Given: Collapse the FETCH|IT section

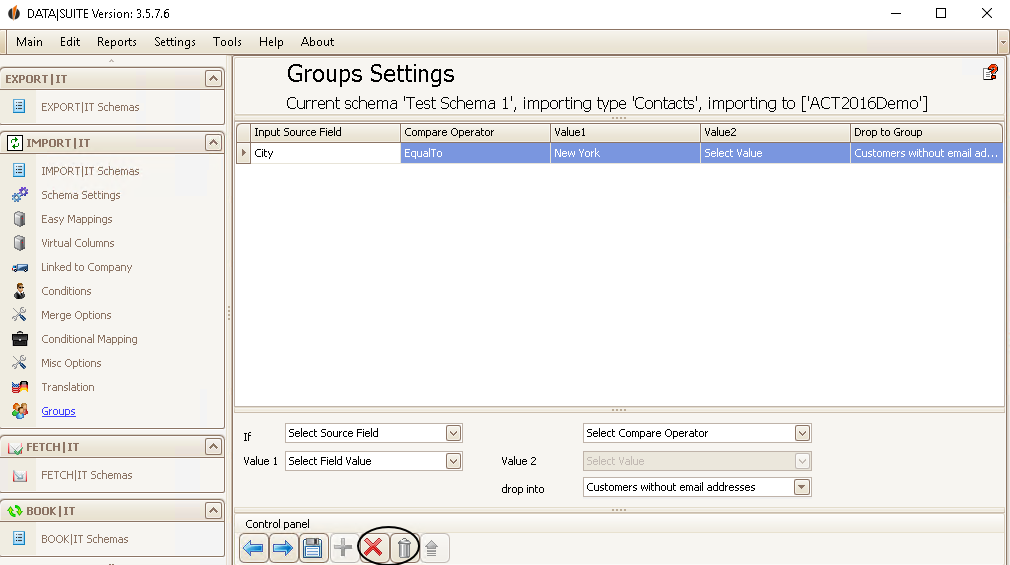Looking at the screenshot, I should pyautogui.click(x=213, y=446).
